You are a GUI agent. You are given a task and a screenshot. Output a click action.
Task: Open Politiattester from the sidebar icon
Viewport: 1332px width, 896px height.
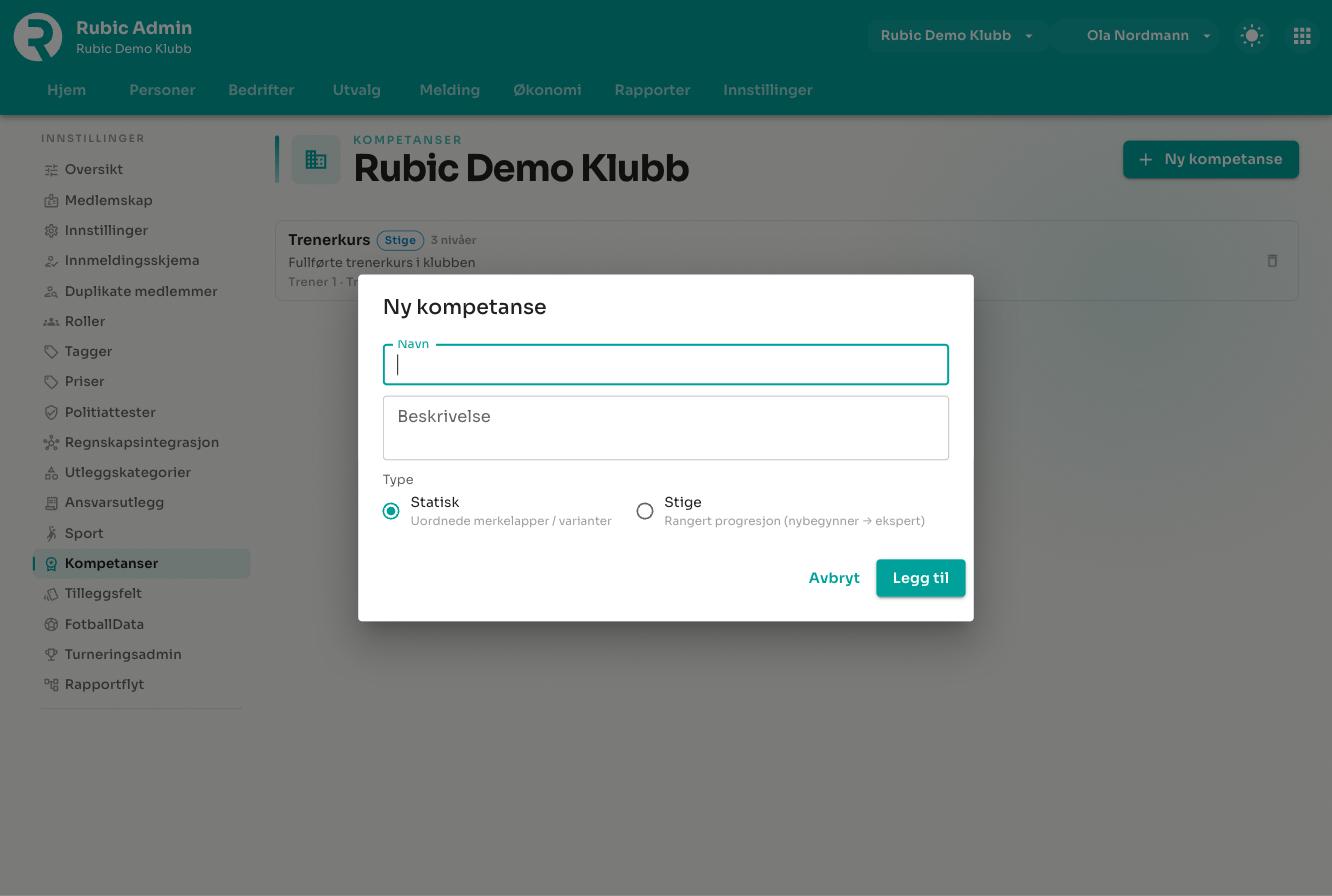point(51,412)
